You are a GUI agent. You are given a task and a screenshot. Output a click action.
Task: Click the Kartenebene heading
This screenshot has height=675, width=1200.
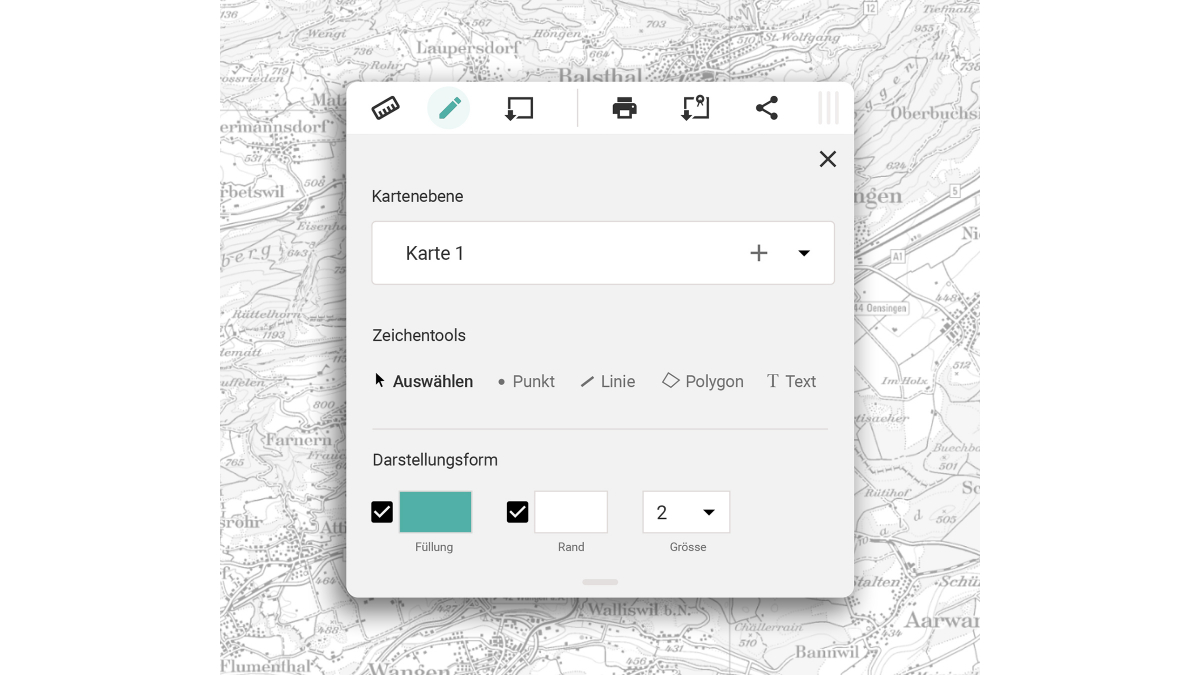[x=418, y=196]
